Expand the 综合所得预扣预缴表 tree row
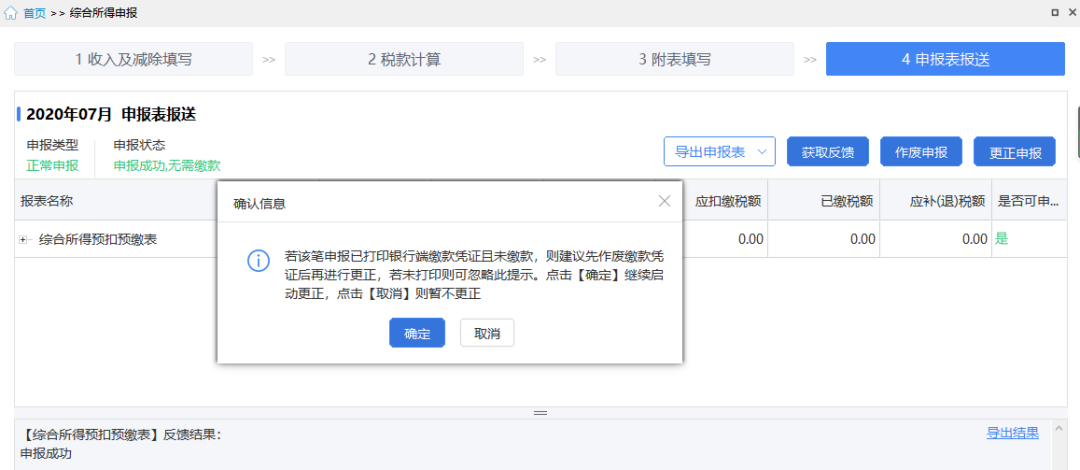 (x=23, y=240)
